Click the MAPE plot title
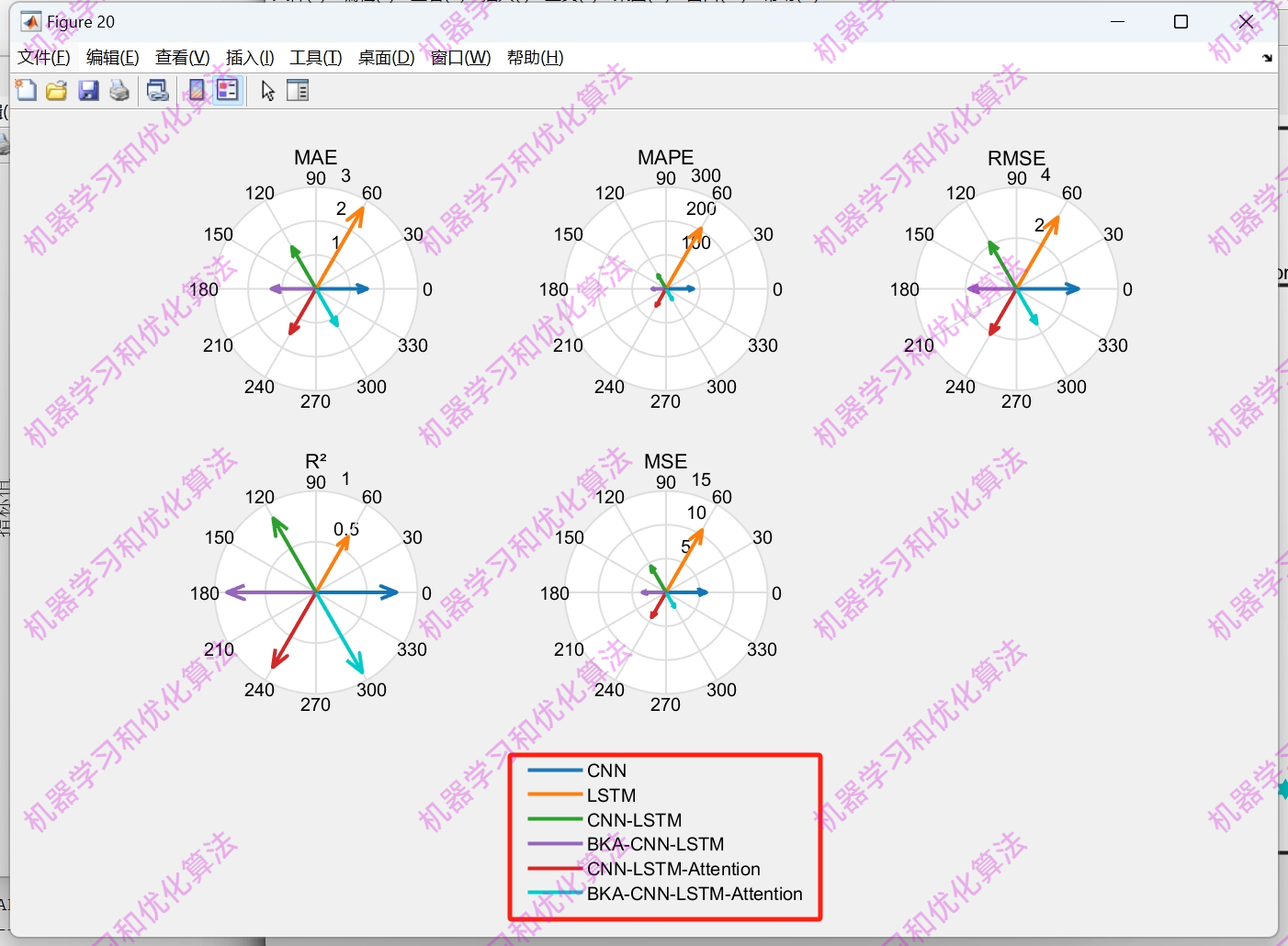Image resolution: width=1288 pixels, height=946 pixels. pos(666,158)
